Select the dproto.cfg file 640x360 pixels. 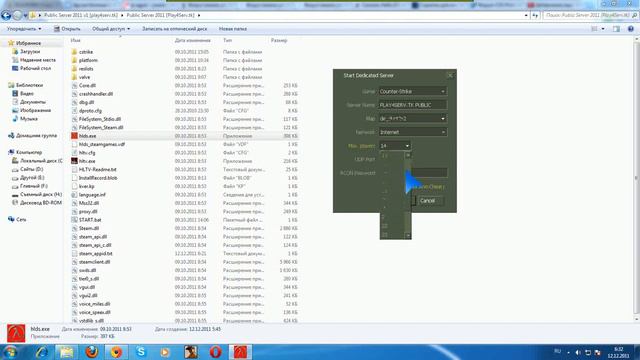tap(90, 111)
